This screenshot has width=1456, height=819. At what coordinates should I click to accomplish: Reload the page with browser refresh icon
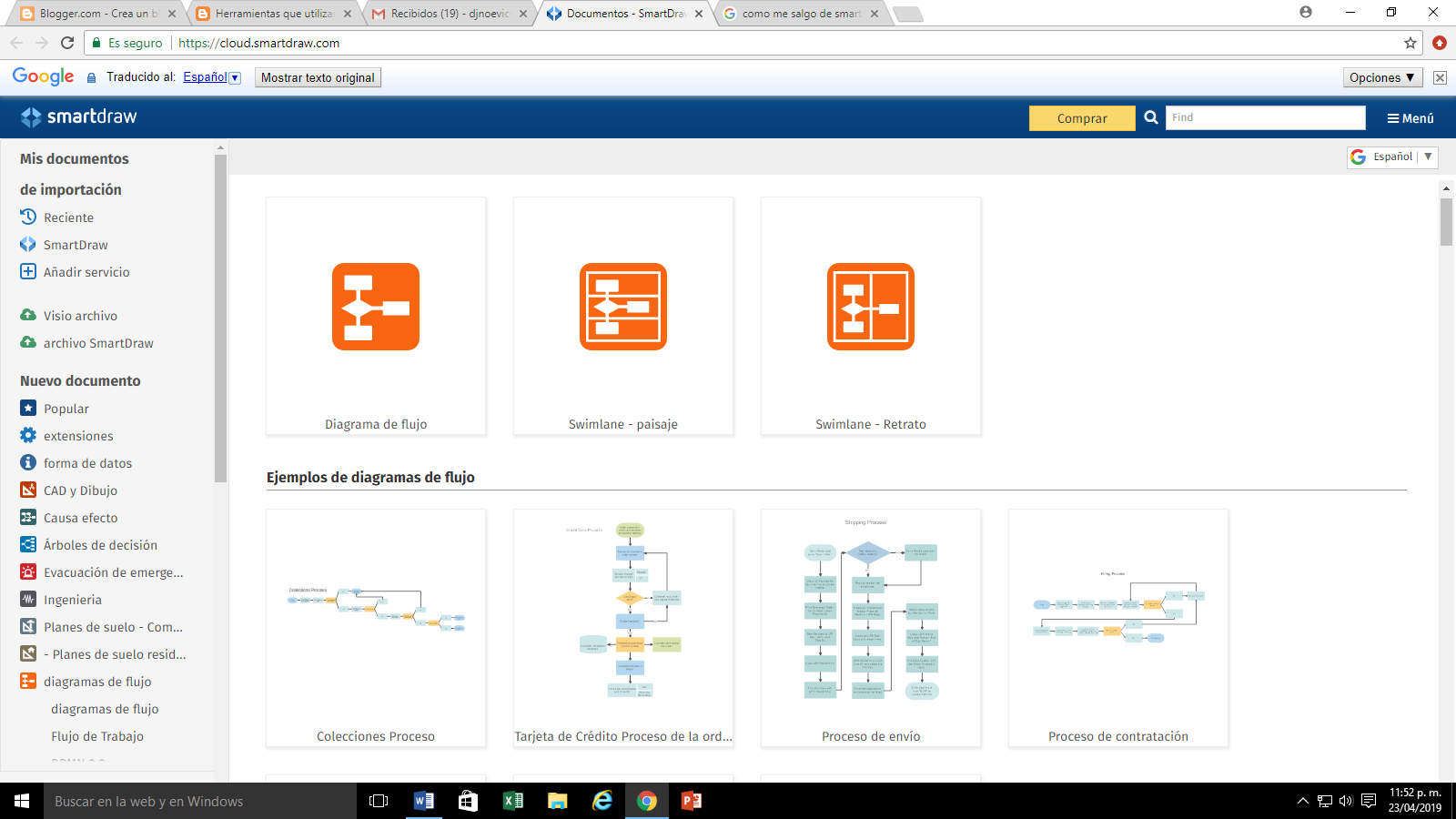(x=67, y=43)
